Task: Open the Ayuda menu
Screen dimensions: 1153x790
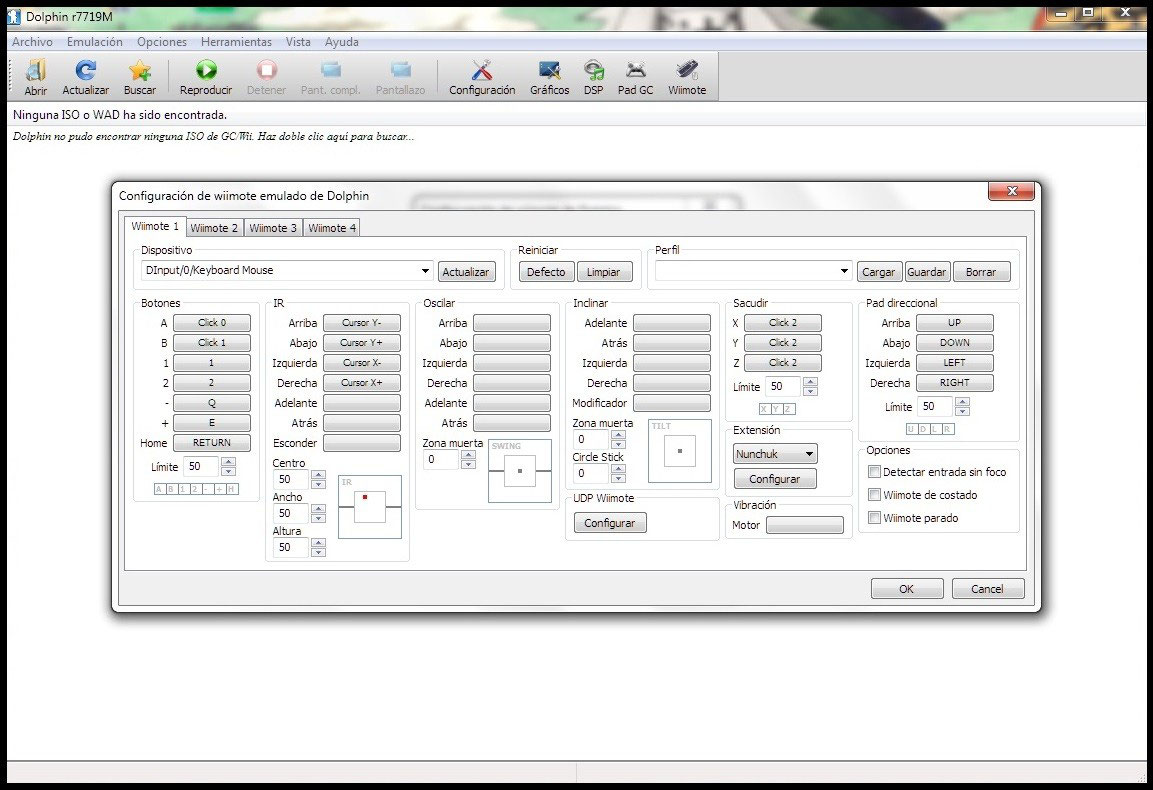Action: point(342,42)
